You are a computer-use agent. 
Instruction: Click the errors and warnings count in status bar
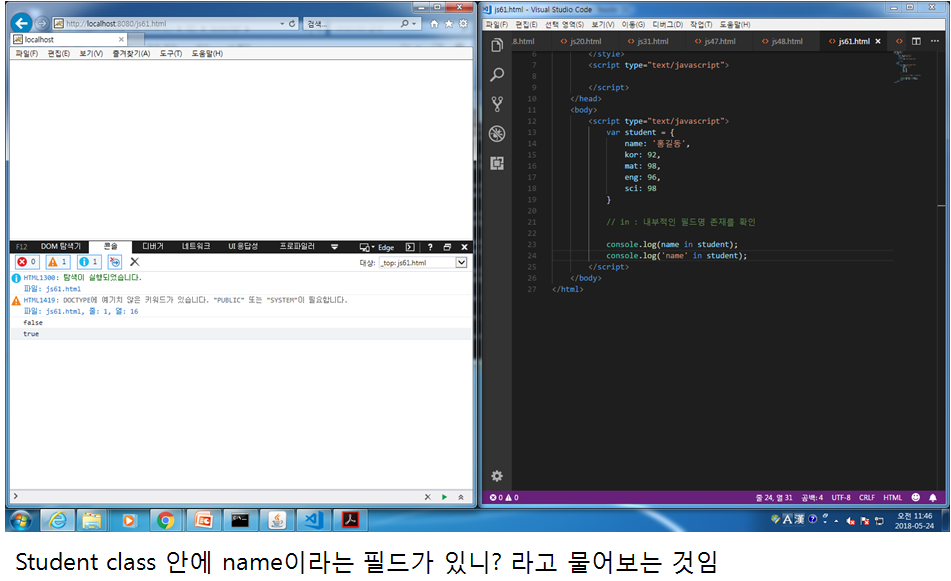[x=504, y=497]
